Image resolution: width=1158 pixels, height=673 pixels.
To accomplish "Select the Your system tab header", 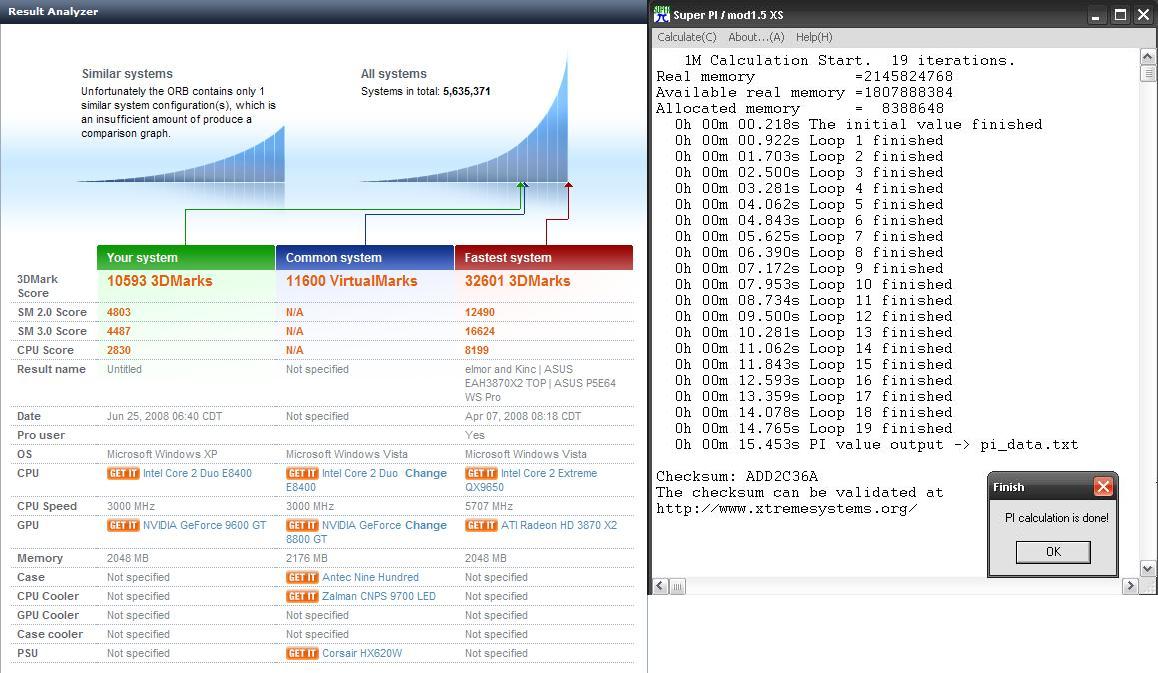I will pos(185,257).
